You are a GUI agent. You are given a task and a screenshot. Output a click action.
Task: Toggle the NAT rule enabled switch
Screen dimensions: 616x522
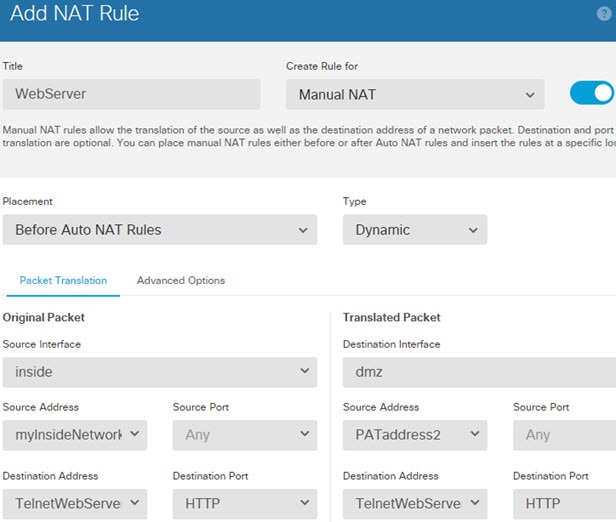tap(592, 93)
